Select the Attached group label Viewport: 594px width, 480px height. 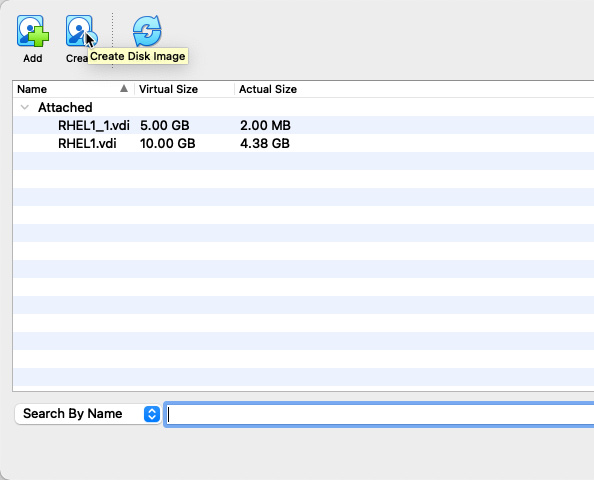pyautogui.click(x=65, y=107)
